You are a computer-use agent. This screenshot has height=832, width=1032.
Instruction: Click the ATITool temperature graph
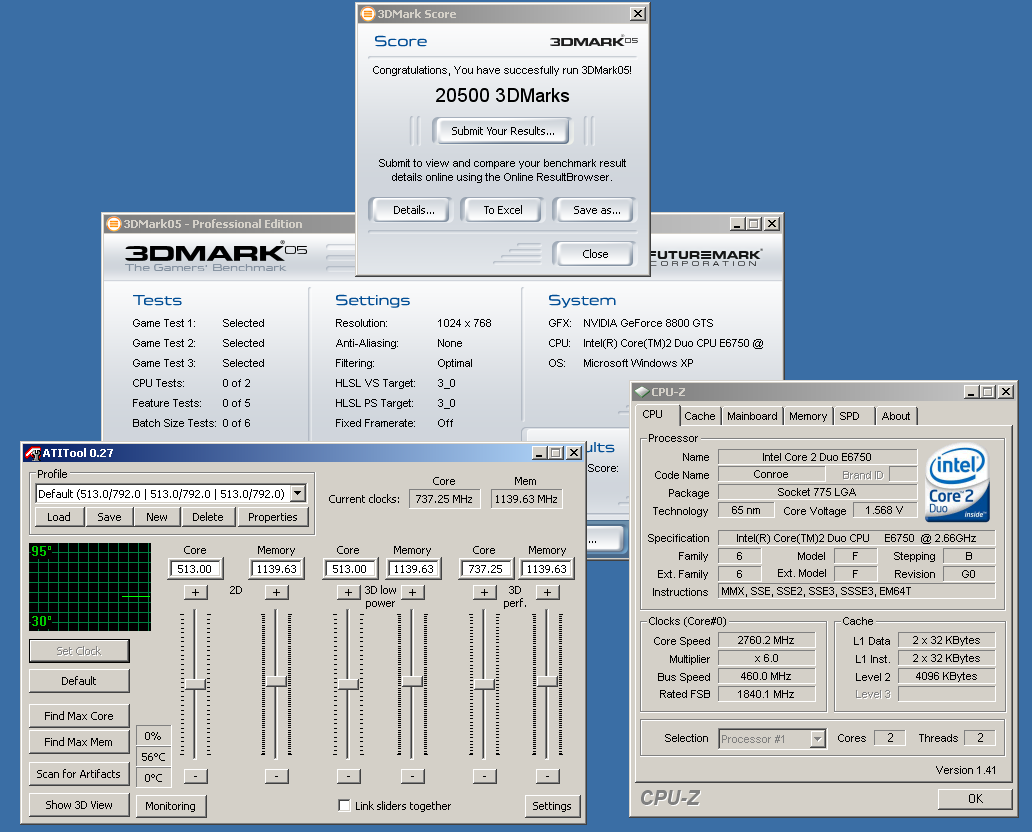[90, 587]
